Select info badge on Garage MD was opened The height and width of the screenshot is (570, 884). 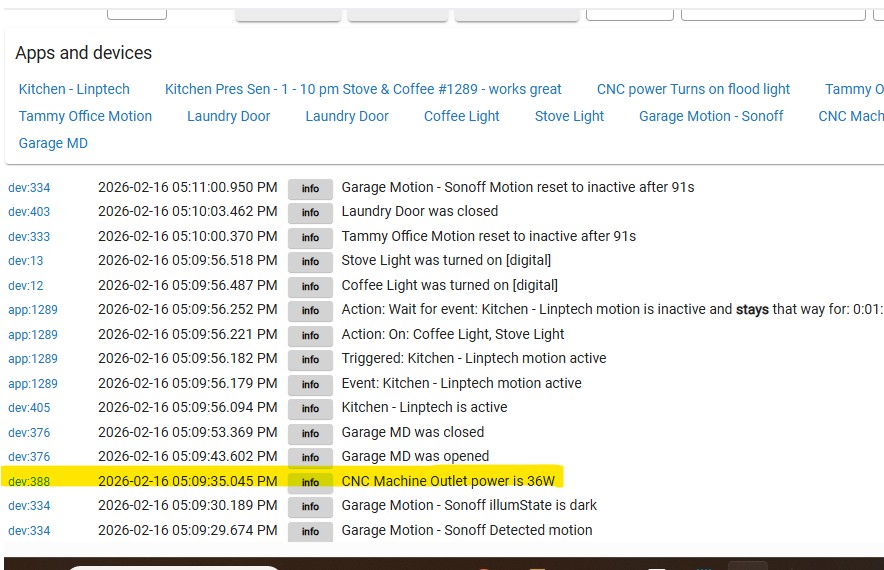click(310, 457)
